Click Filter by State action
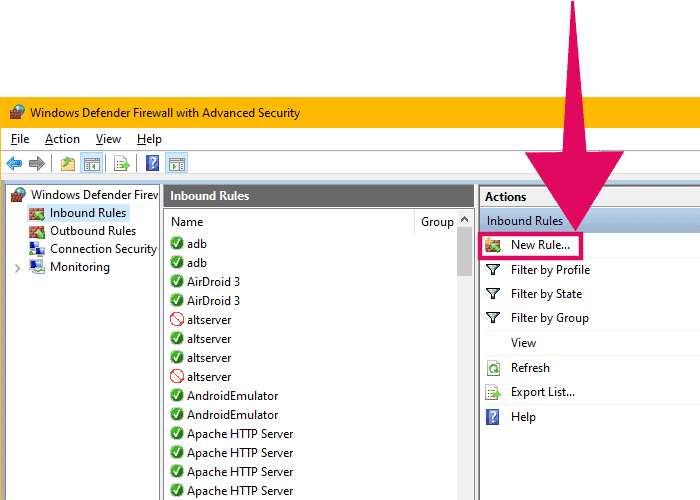700x500 pixels. [x=546, y=294]
